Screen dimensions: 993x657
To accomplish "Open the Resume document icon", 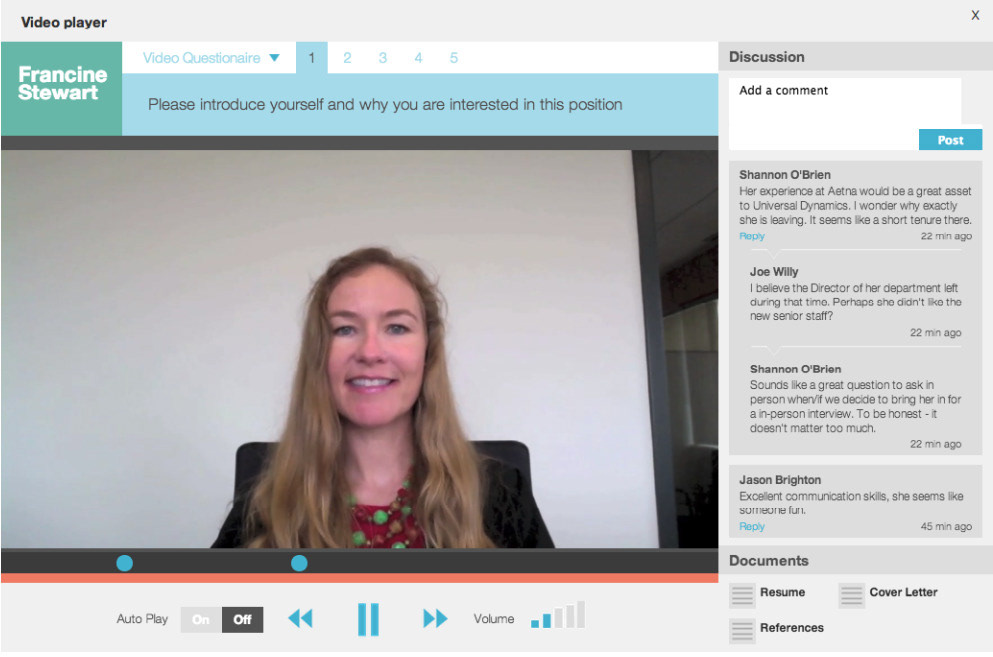I will click(742, 596).
